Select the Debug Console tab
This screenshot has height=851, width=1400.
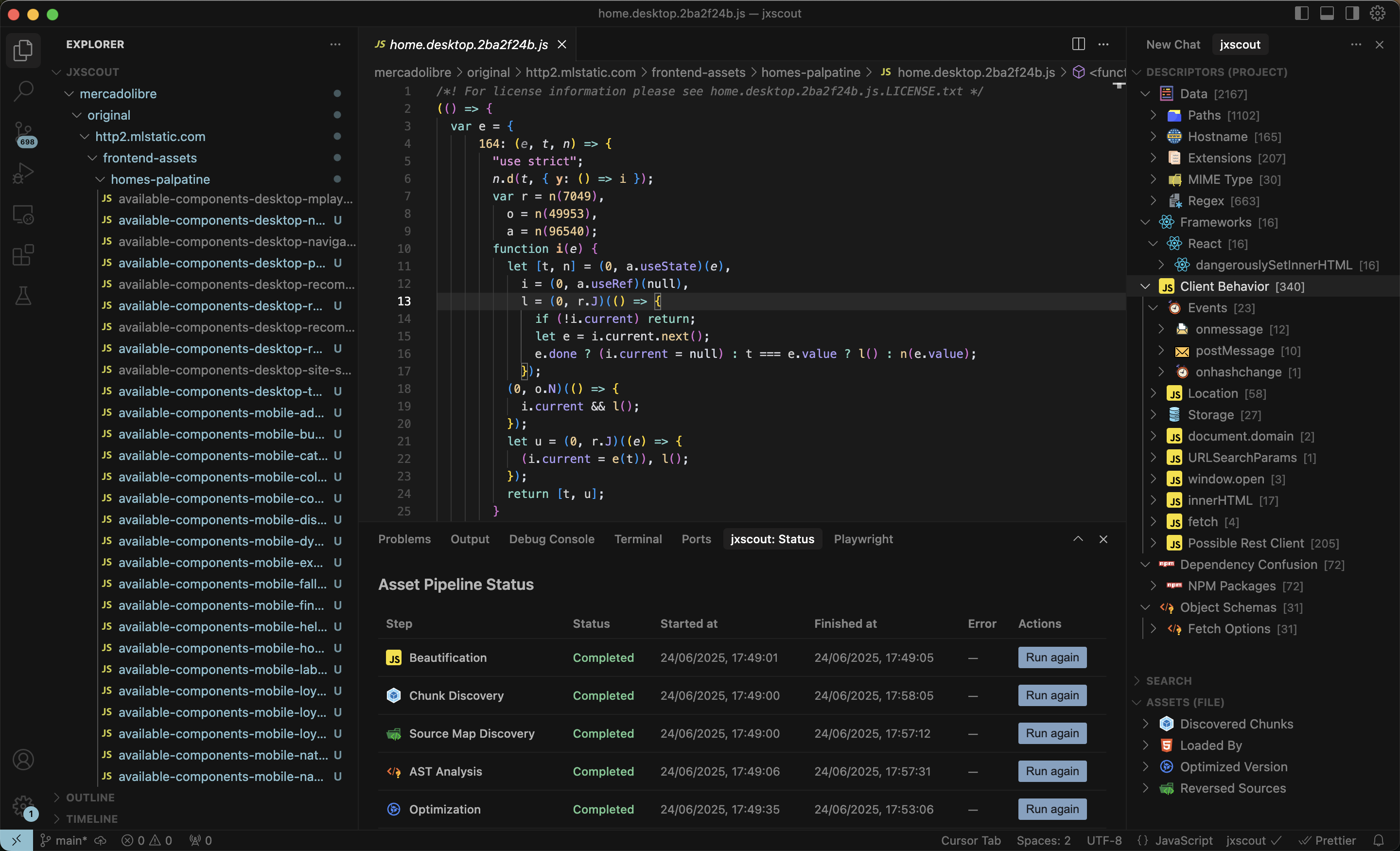pos(552,539)
